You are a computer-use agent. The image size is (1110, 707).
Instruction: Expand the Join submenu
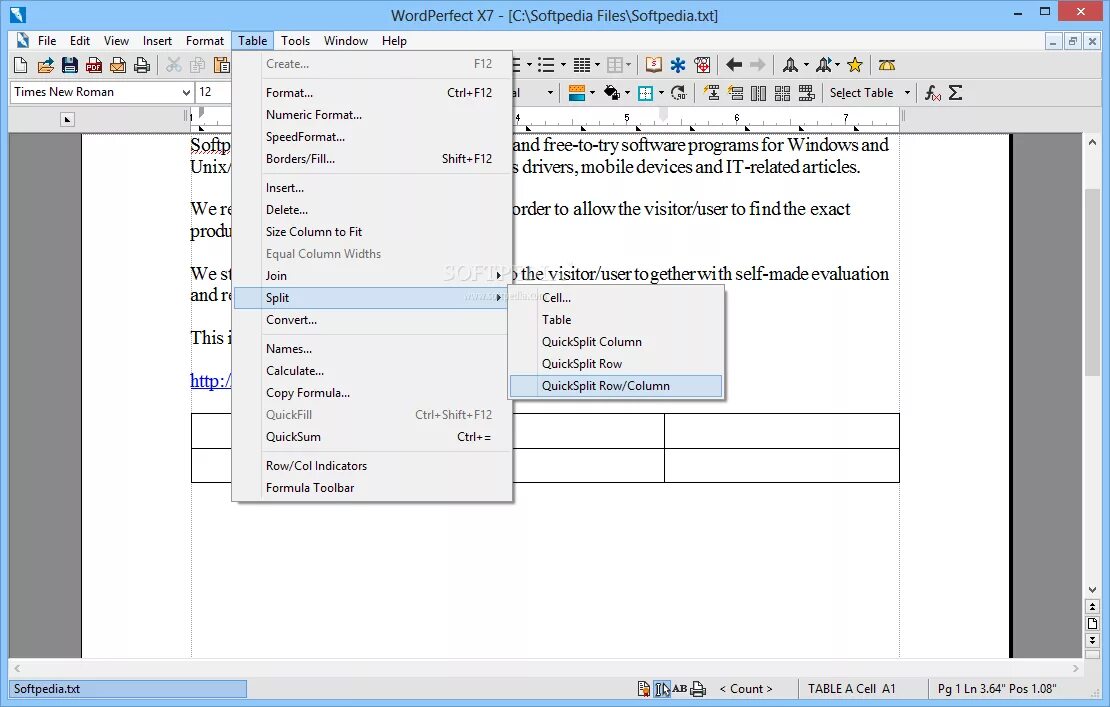click(372, 276)
